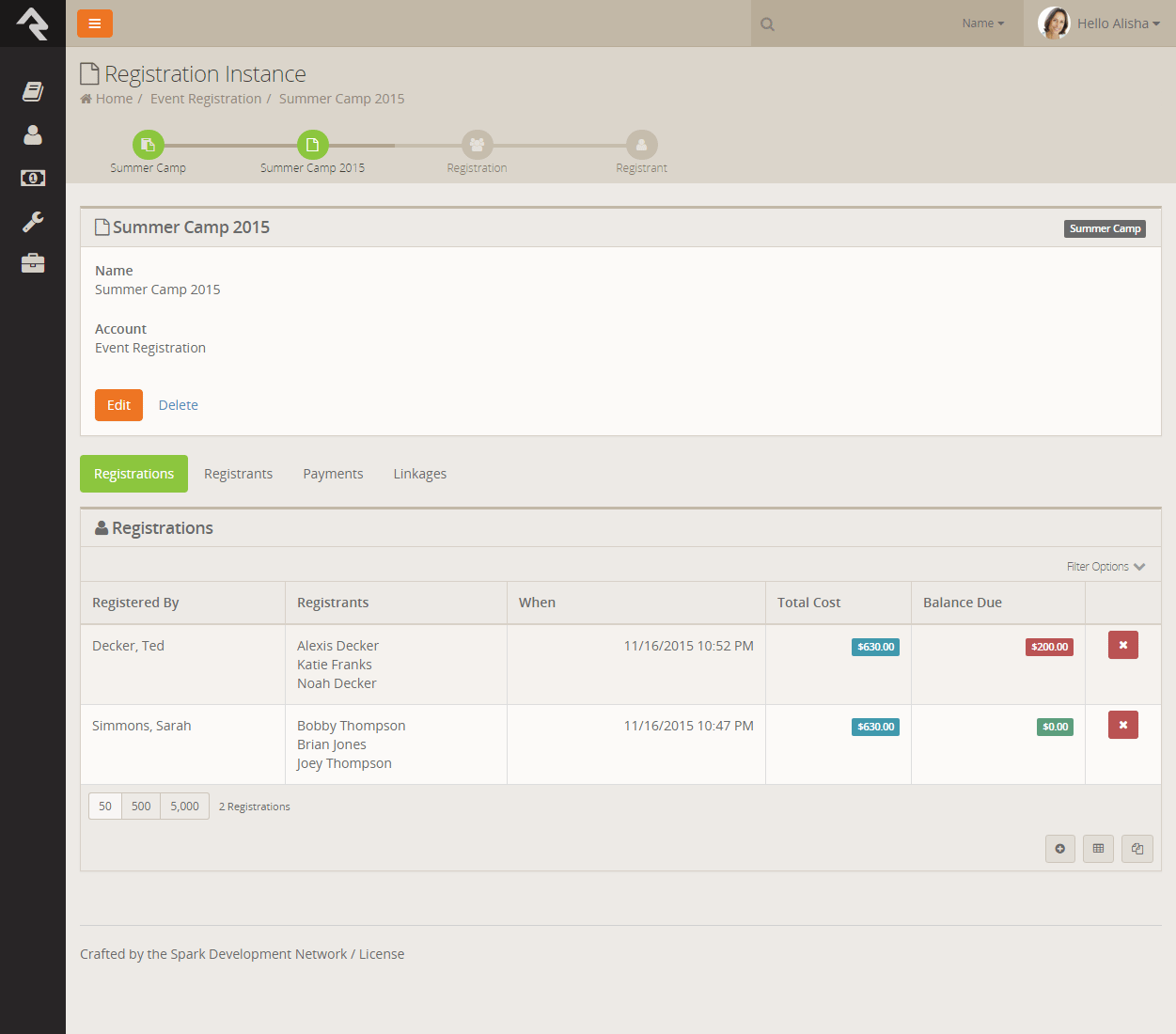Expand the Filter Options panel
1176x1034 pixels.
(1105, 567)
